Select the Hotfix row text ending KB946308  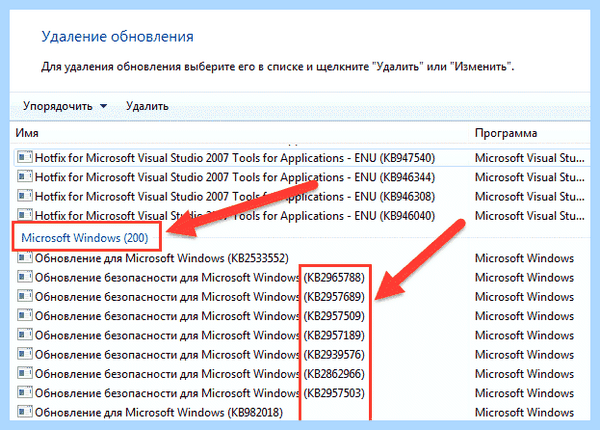(235, 197)
